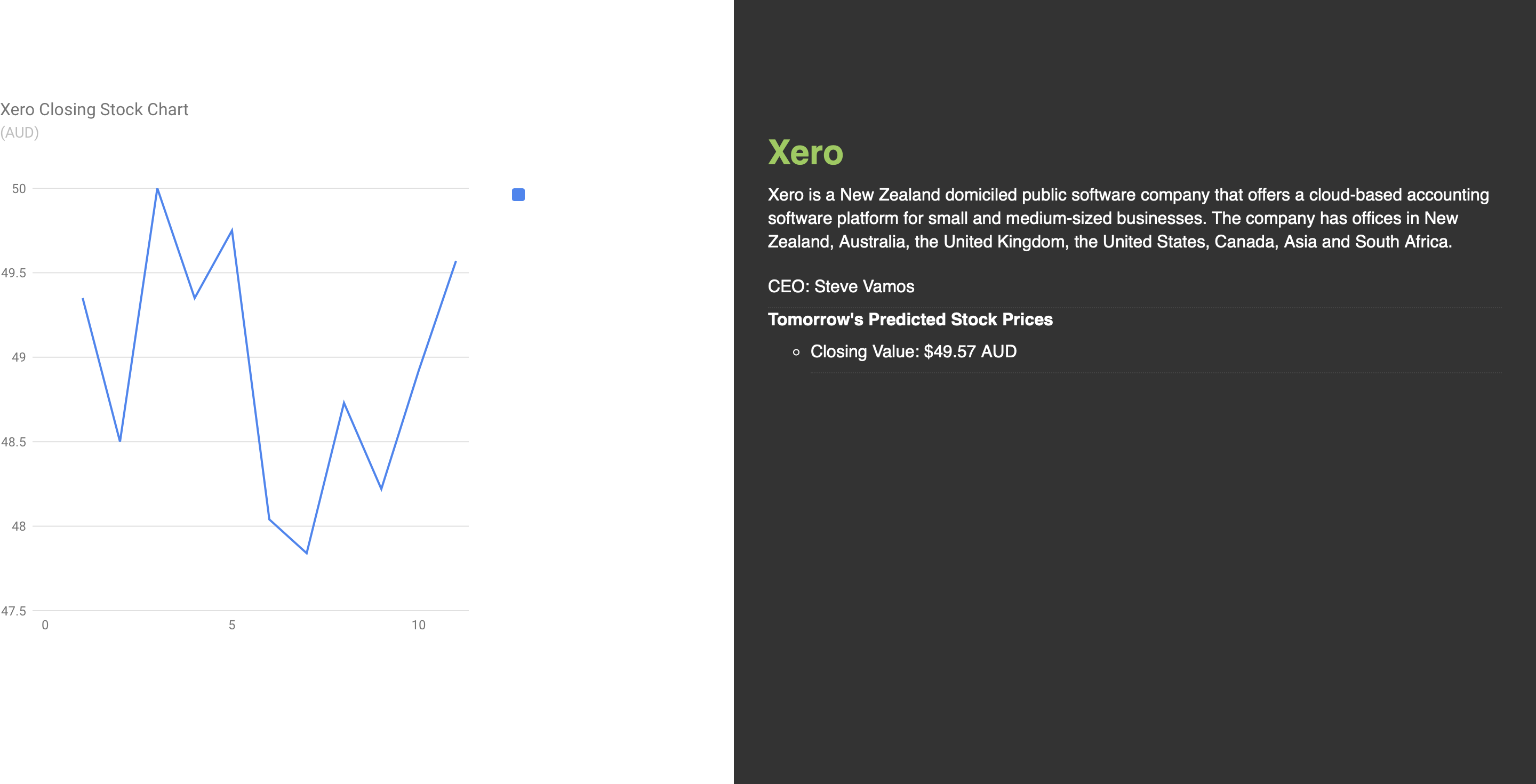Click the 50 y-axis label
Screen dimensions: 1536x784
click(19, 189)
